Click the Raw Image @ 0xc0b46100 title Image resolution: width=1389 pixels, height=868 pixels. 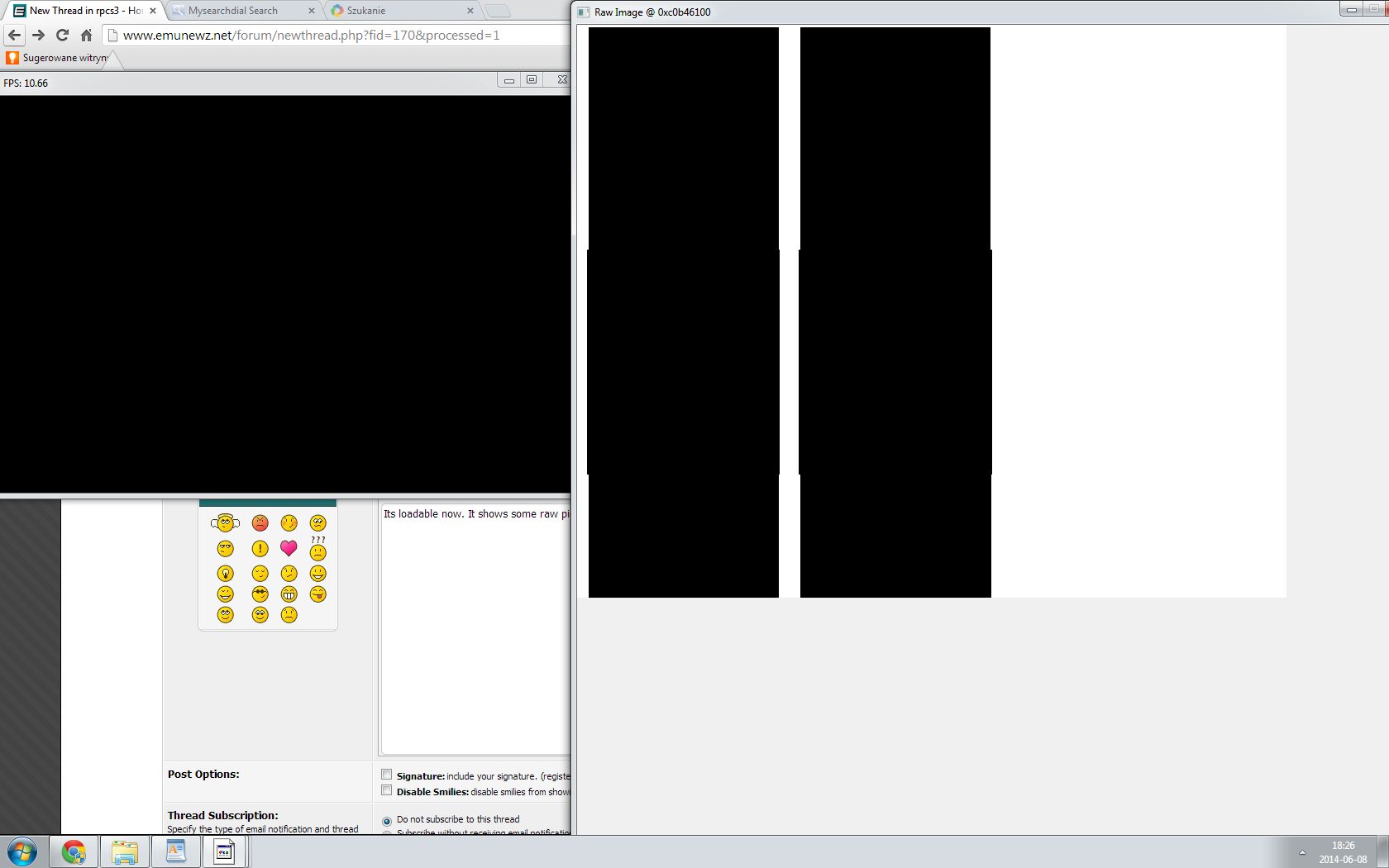652,12
